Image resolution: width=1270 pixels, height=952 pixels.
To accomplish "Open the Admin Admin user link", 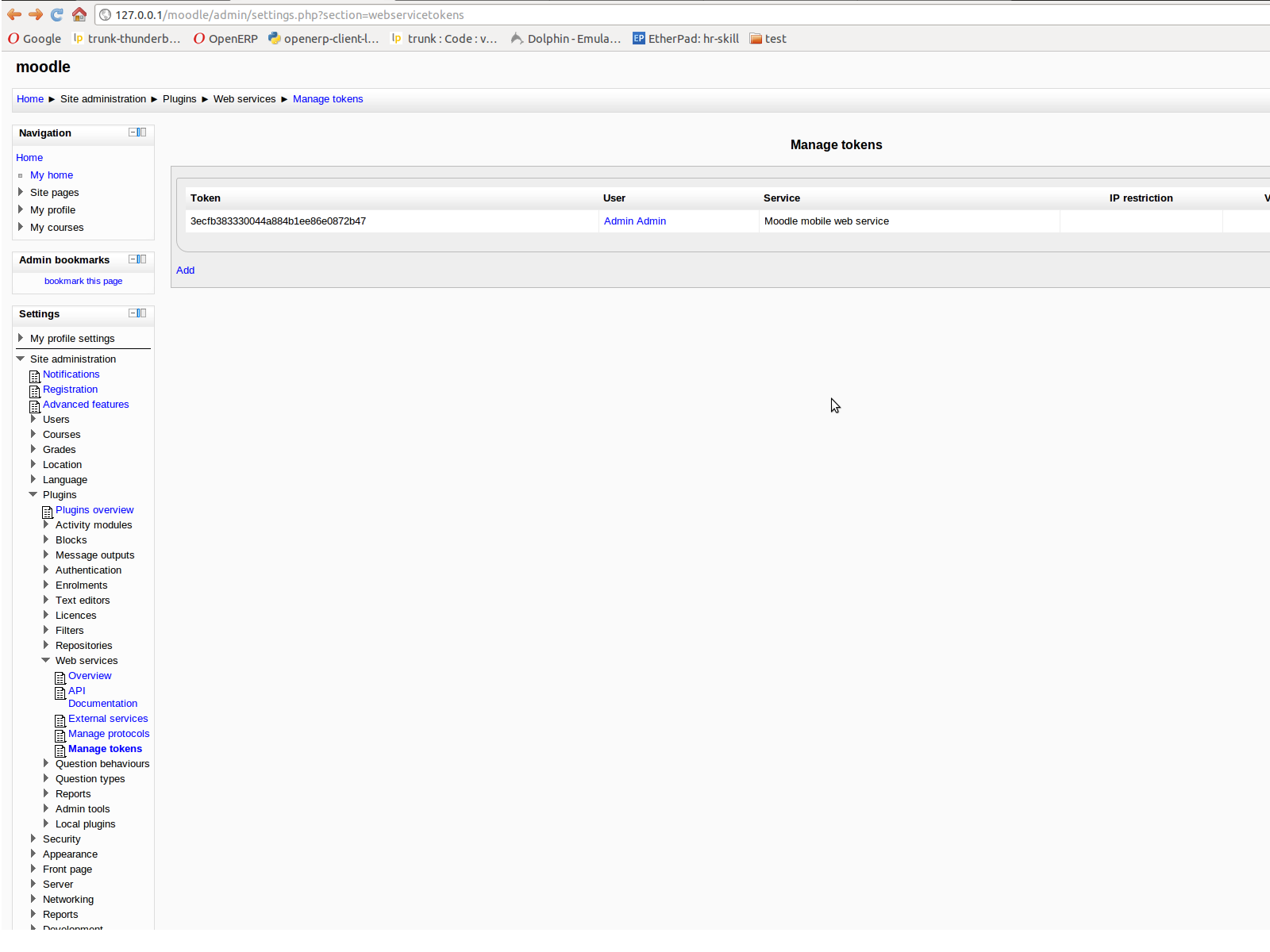I will pyautogui.click(x=634, y=221).
